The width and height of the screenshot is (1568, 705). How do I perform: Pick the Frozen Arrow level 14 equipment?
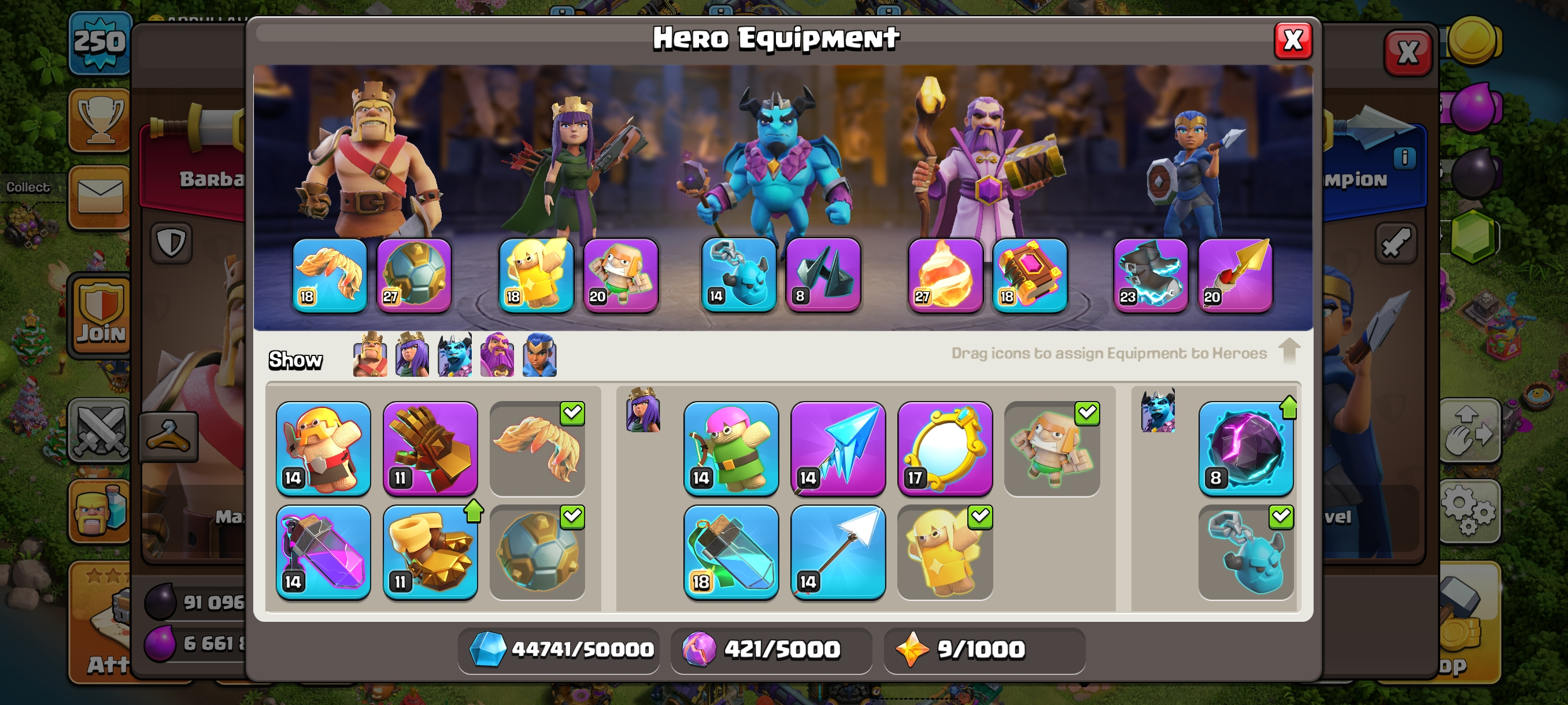pyautogui.click(x=838, y=448)
